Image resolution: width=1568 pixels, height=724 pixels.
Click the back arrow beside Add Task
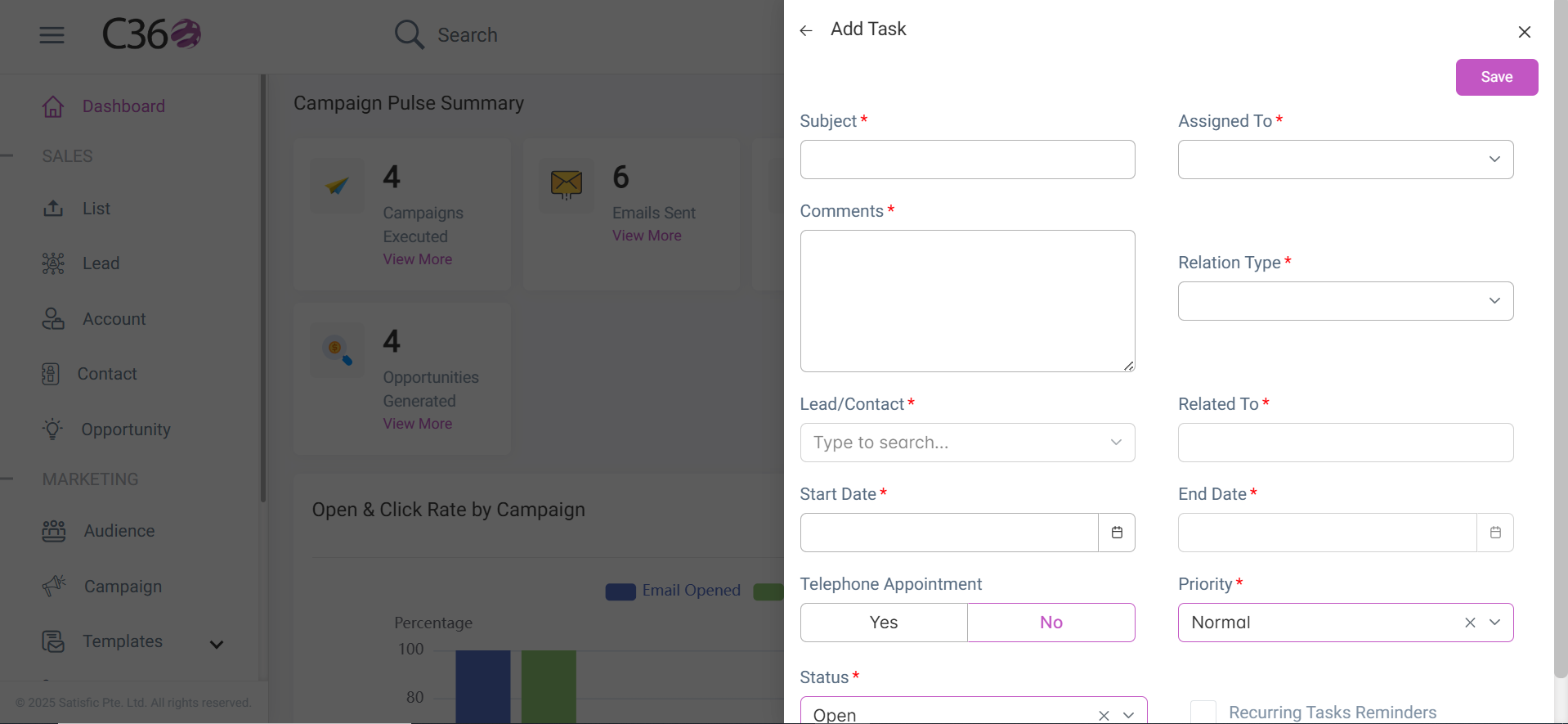[x=806, y=30]
